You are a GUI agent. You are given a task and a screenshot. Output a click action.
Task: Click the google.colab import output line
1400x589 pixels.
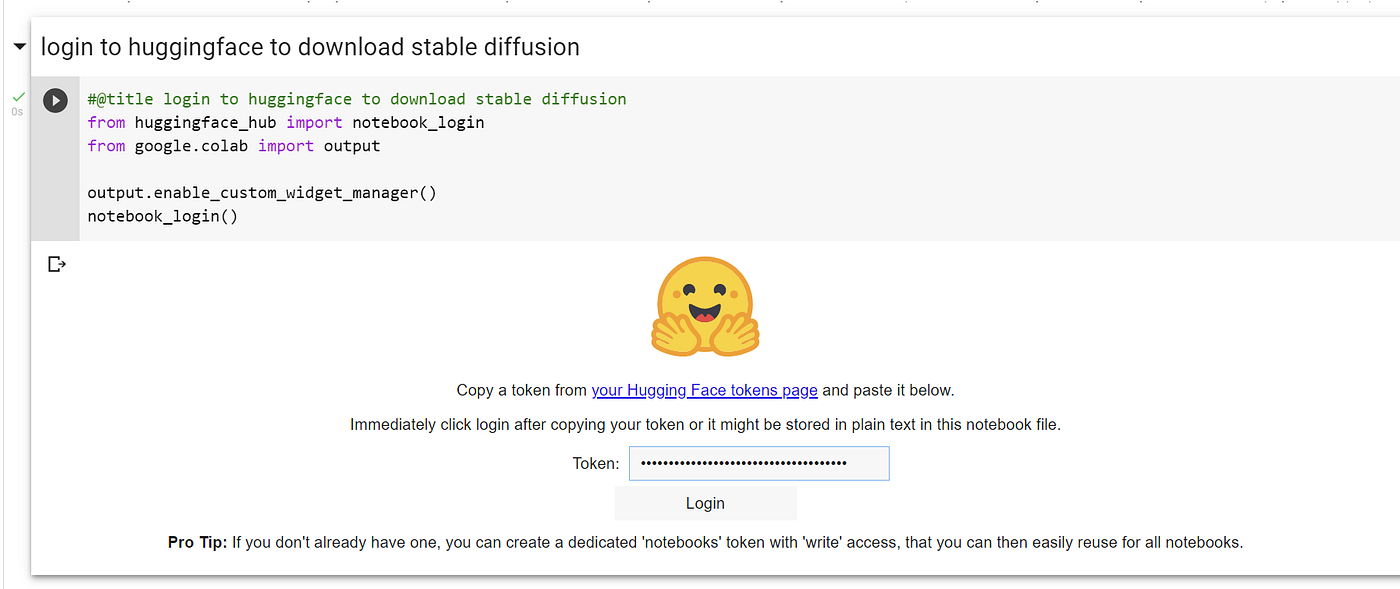pyautogui.click(x=234, y=146)
